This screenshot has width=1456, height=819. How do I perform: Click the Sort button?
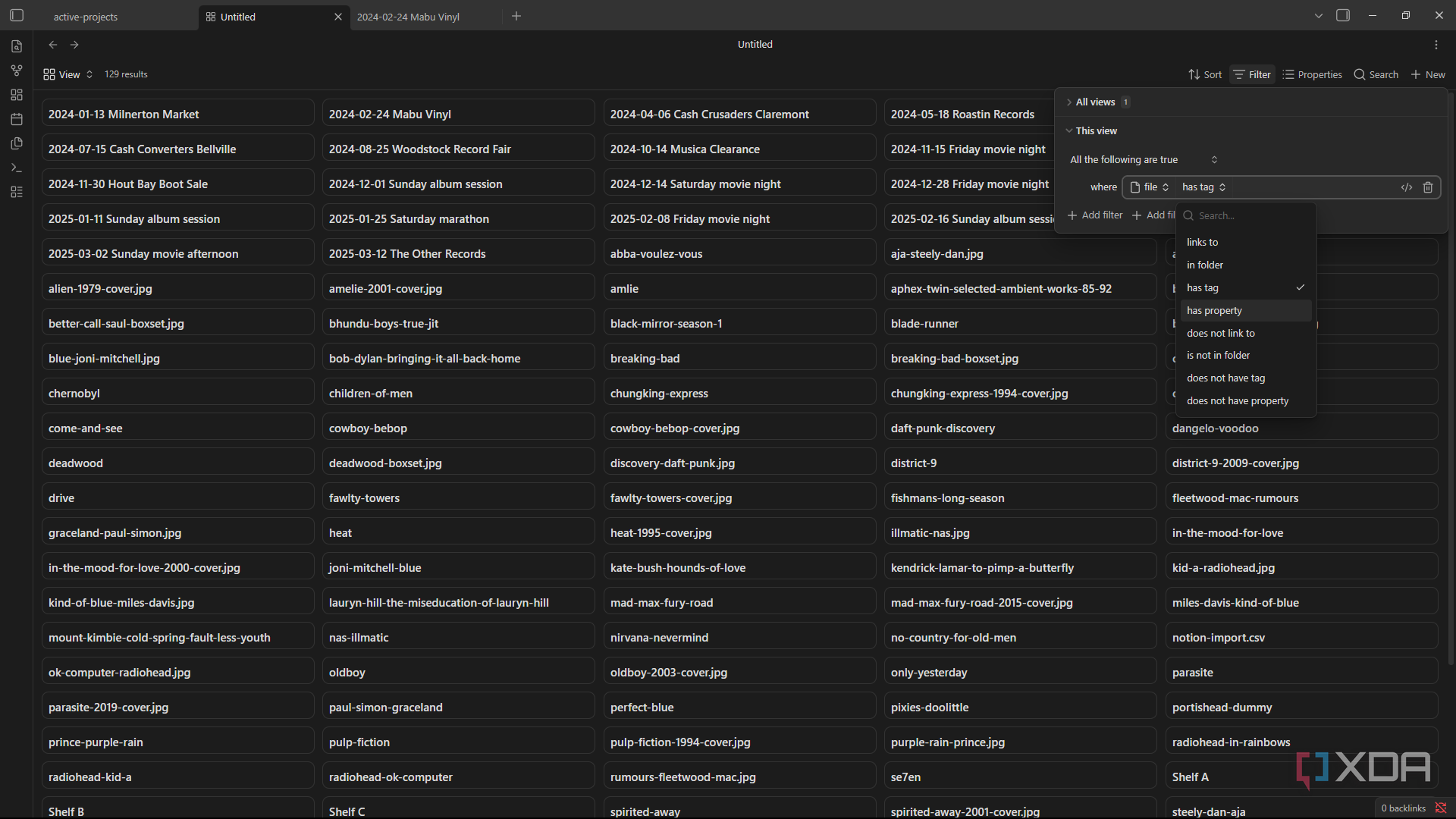coord(1205,74)
